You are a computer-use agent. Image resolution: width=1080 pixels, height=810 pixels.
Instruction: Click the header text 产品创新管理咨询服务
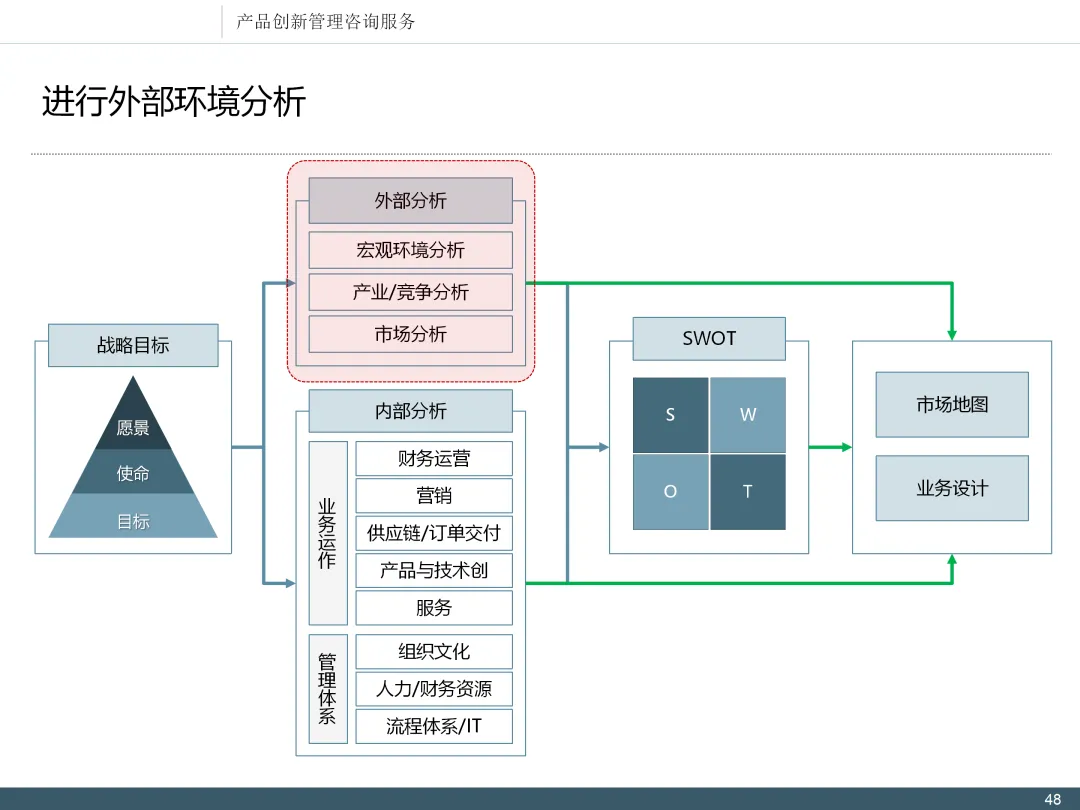tap(325, 21)
